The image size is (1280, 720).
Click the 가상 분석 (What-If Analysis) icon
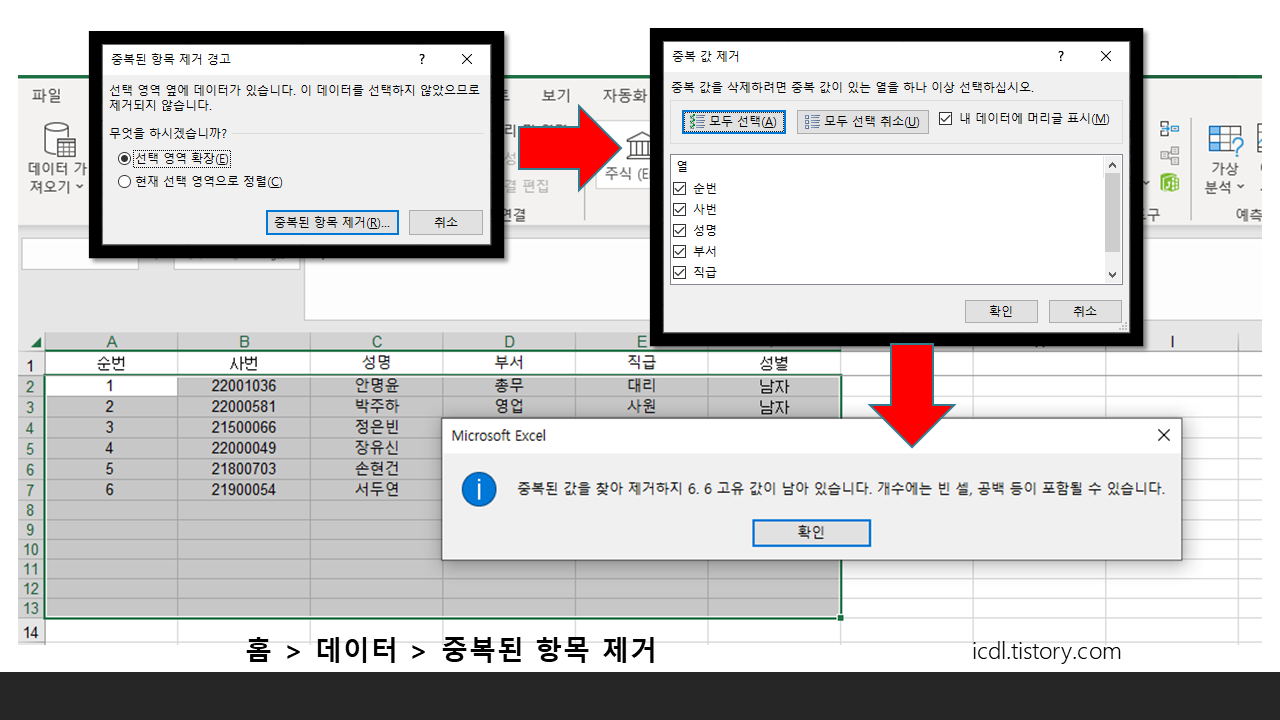coord(1225,140)
